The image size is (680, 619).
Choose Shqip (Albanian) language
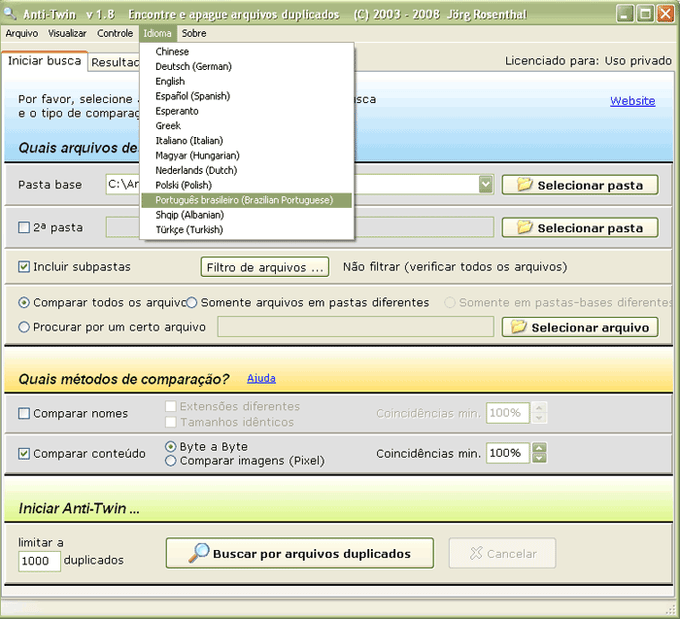coord(246,215)
